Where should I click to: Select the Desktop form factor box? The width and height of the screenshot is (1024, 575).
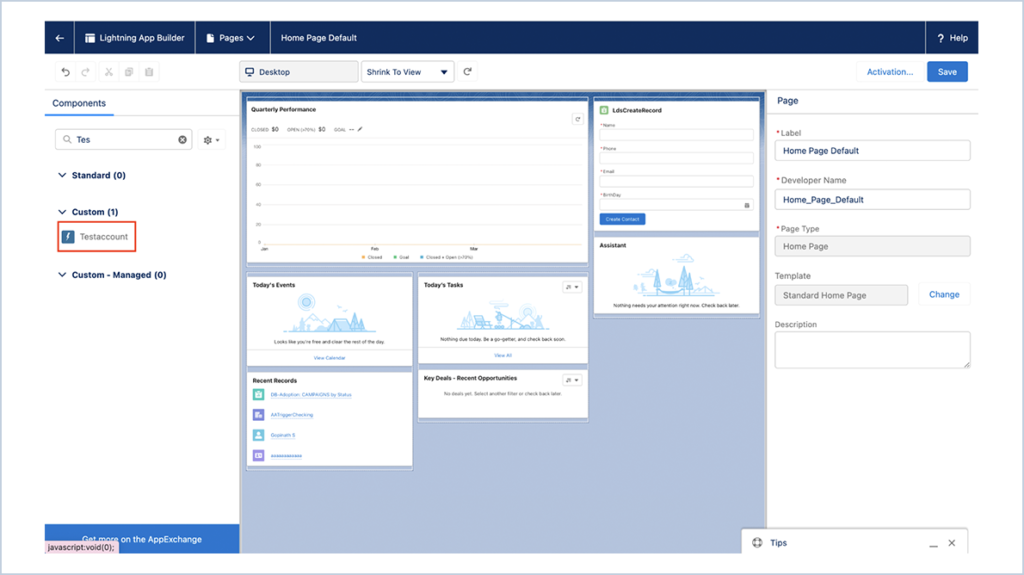tap(298, 72)
